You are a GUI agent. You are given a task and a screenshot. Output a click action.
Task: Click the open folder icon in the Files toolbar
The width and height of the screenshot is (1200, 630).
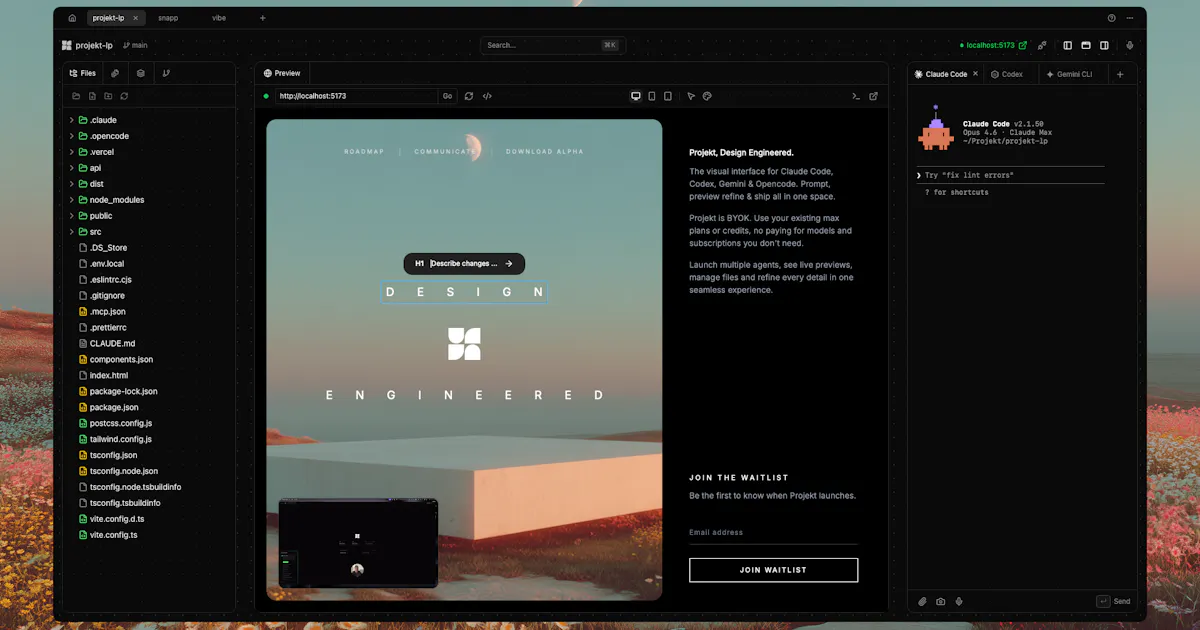tap(76, 96)
